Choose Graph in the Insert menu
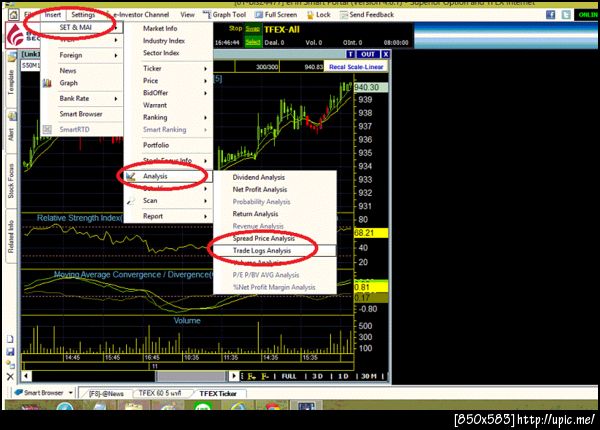600x430 pixels. click(x=82, y=83)
